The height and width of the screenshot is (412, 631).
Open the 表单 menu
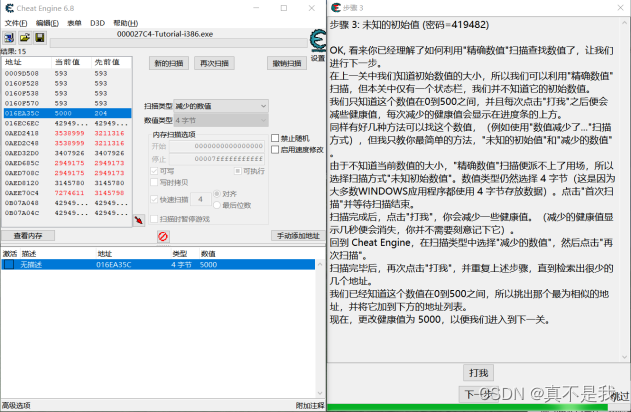click(x=74, y=23)
